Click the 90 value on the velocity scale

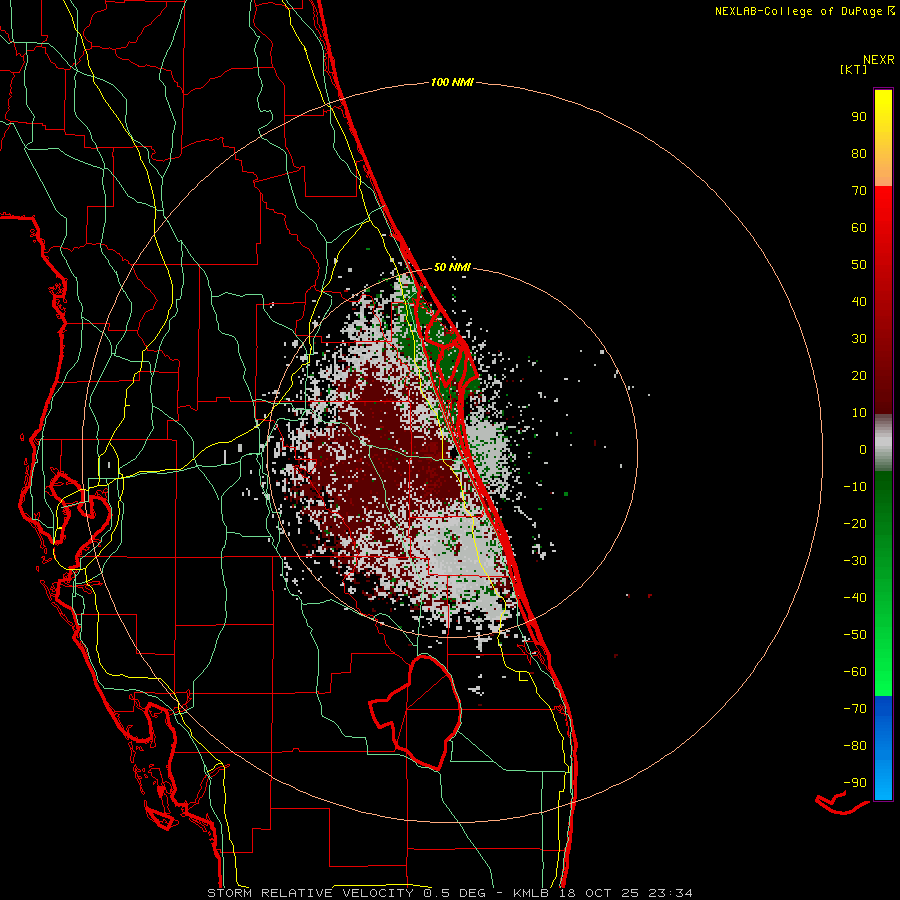pos(859,117)
